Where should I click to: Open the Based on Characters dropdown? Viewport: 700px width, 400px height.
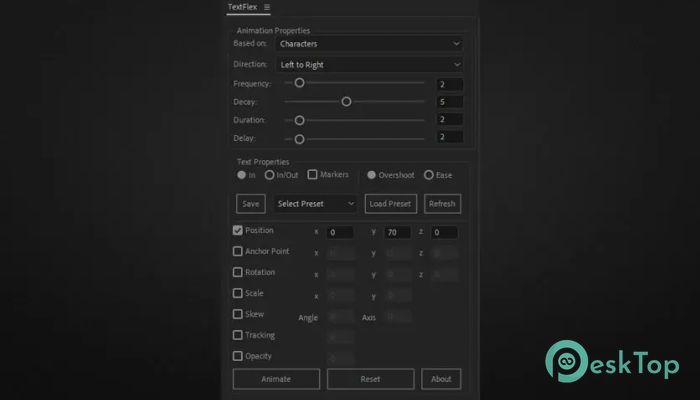pos(369,44)
